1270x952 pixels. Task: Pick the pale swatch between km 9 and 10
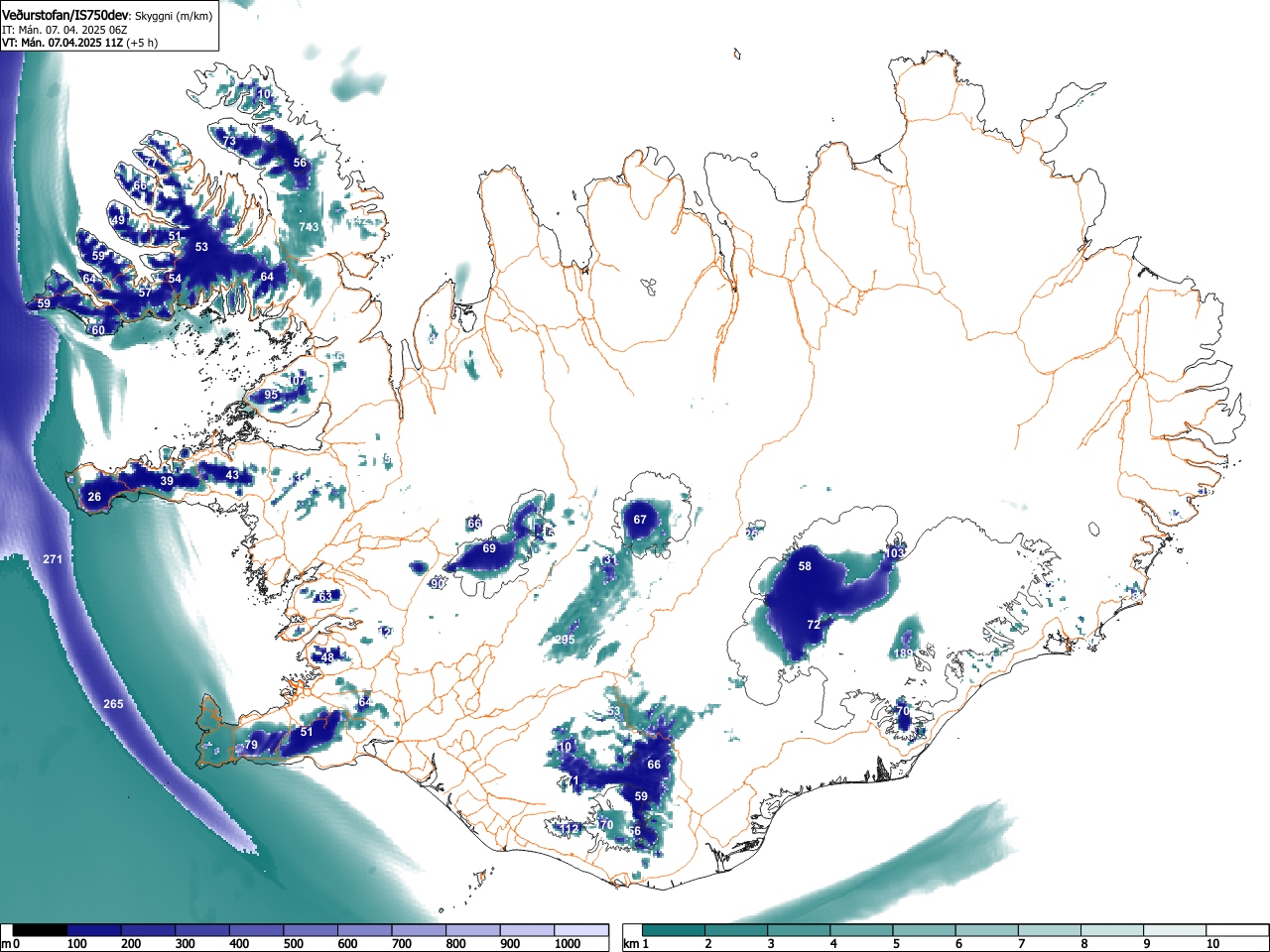(1175, 931)
